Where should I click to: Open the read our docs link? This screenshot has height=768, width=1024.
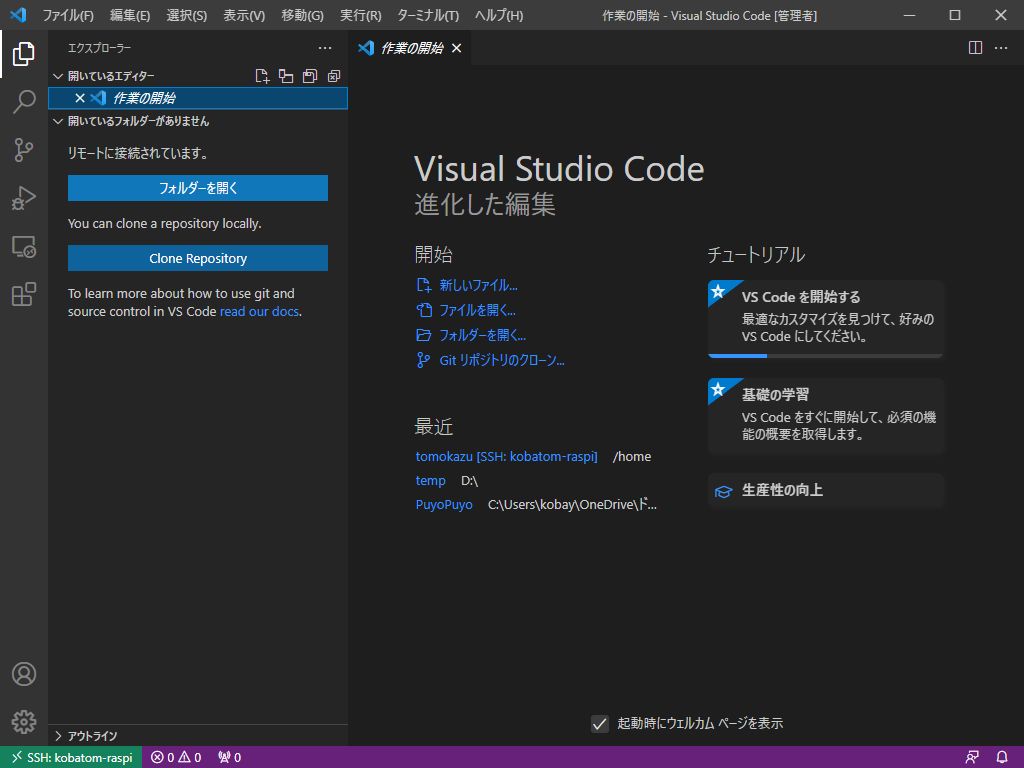260,311
